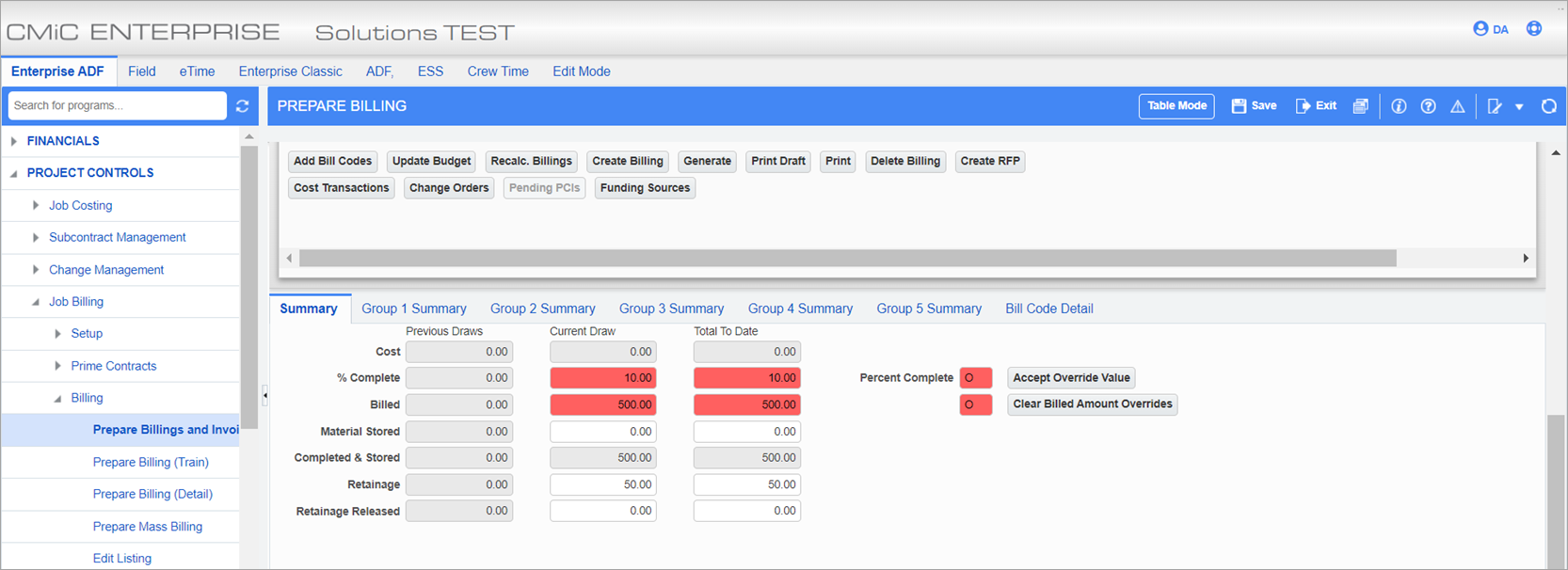Click the left arrow of horizontal scrollbar
This screenshot has width=1568, height=570.
(289, 259)
